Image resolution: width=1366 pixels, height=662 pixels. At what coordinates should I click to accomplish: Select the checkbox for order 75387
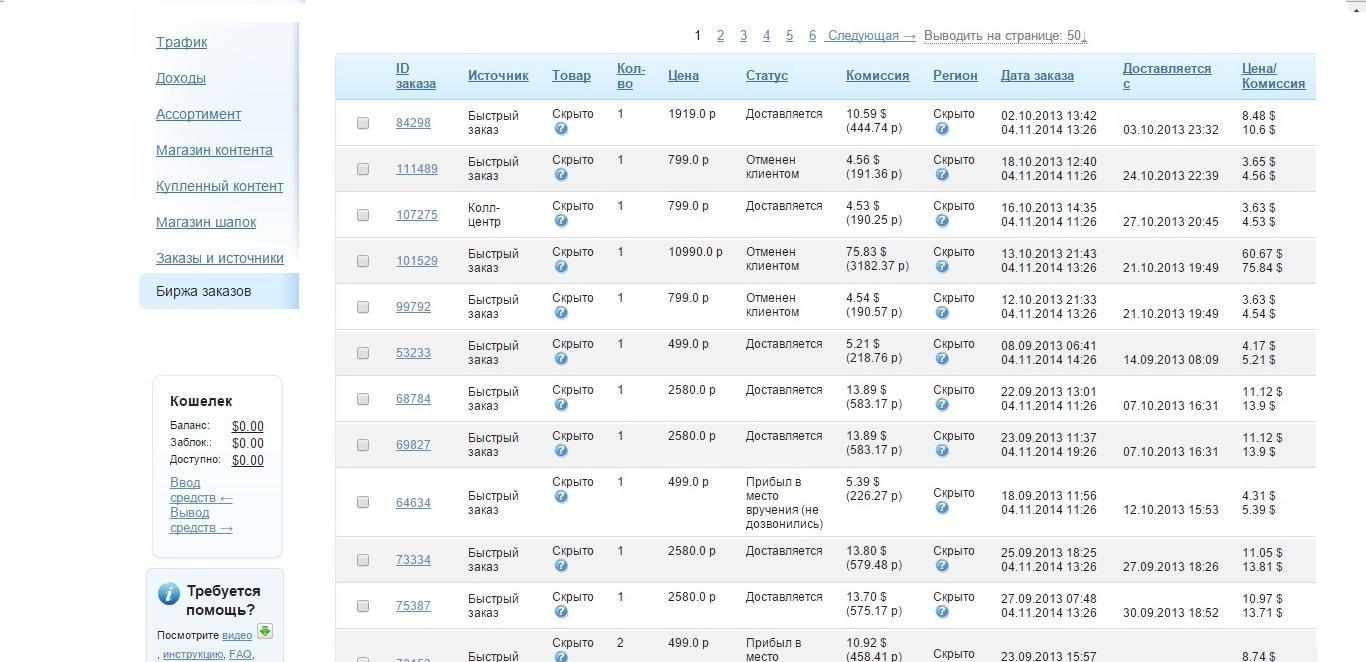(363, 606)
